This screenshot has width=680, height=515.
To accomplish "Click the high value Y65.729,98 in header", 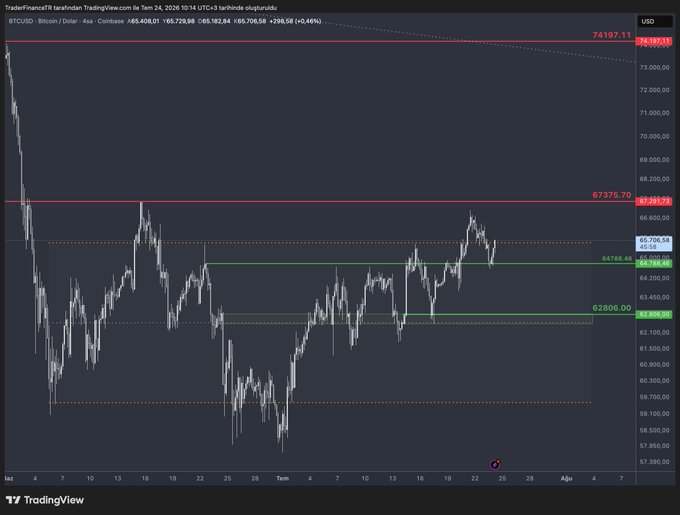I will click(179, 21).
